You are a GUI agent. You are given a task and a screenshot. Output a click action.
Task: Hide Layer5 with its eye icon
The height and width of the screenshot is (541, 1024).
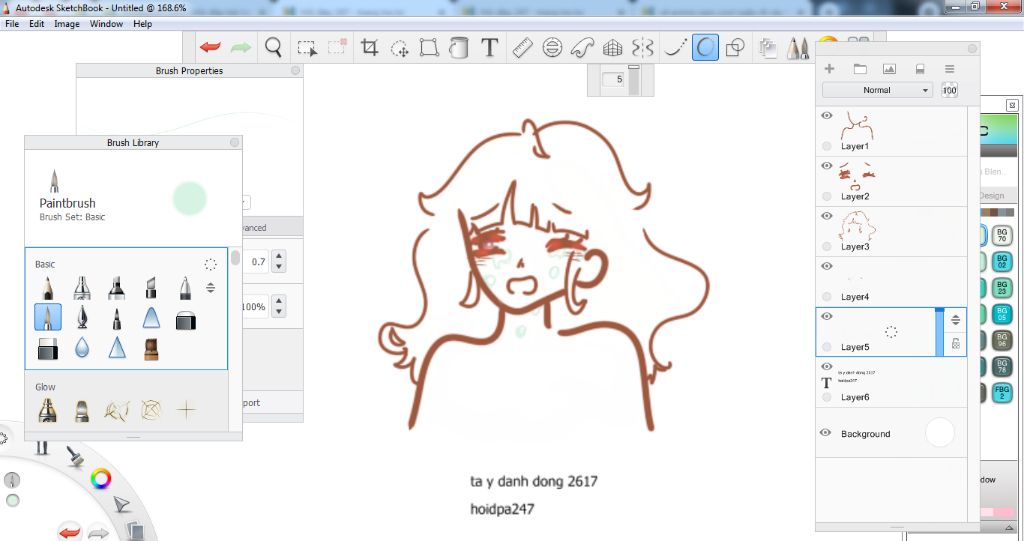point(827,317)
